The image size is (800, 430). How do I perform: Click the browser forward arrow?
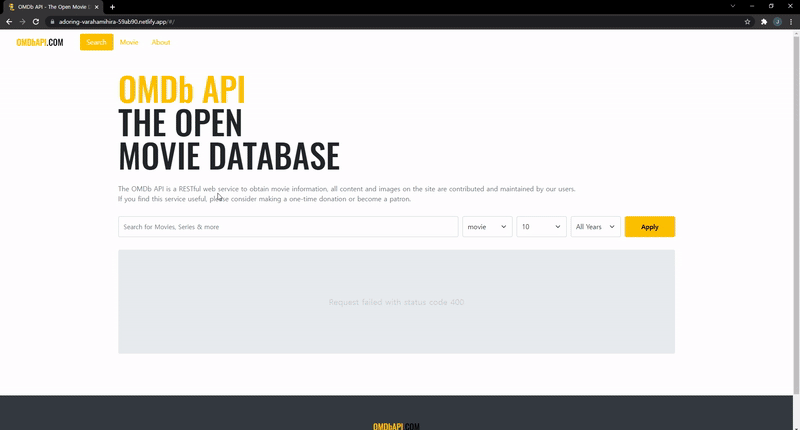(x=22, y=22)
